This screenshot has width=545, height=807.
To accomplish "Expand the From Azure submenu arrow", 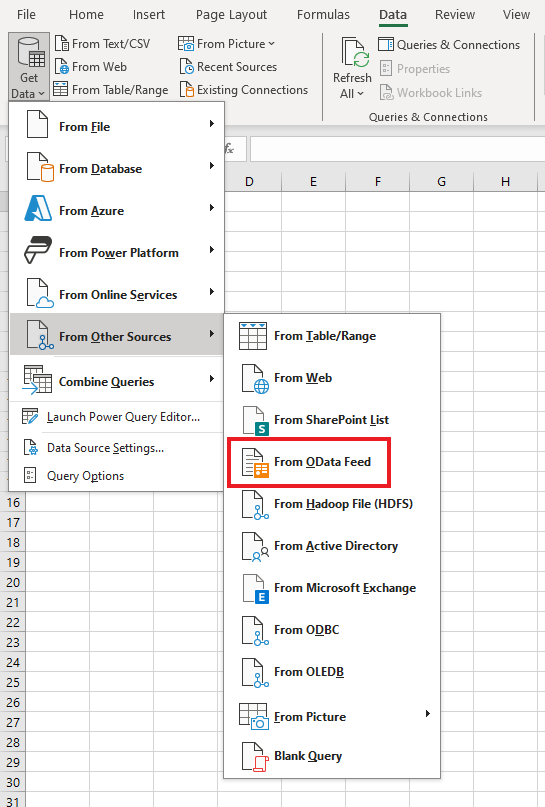I will tap(212, 208).
